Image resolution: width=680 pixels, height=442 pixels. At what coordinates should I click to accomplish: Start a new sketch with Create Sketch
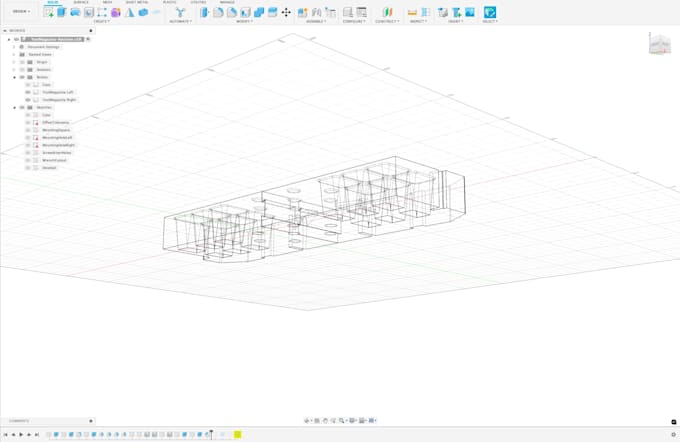49,12
